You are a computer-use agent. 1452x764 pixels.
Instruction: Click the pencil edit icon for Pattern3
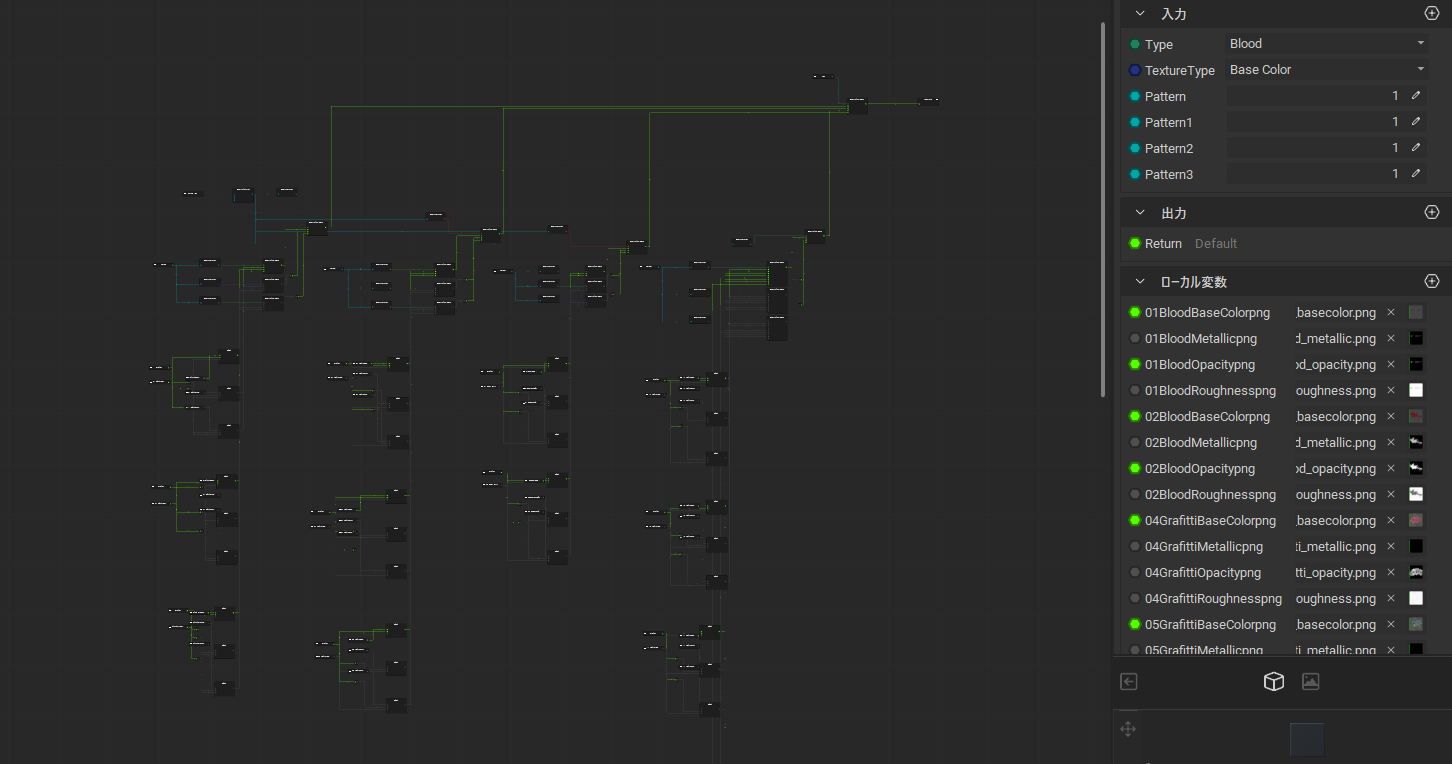[1416, 174]
